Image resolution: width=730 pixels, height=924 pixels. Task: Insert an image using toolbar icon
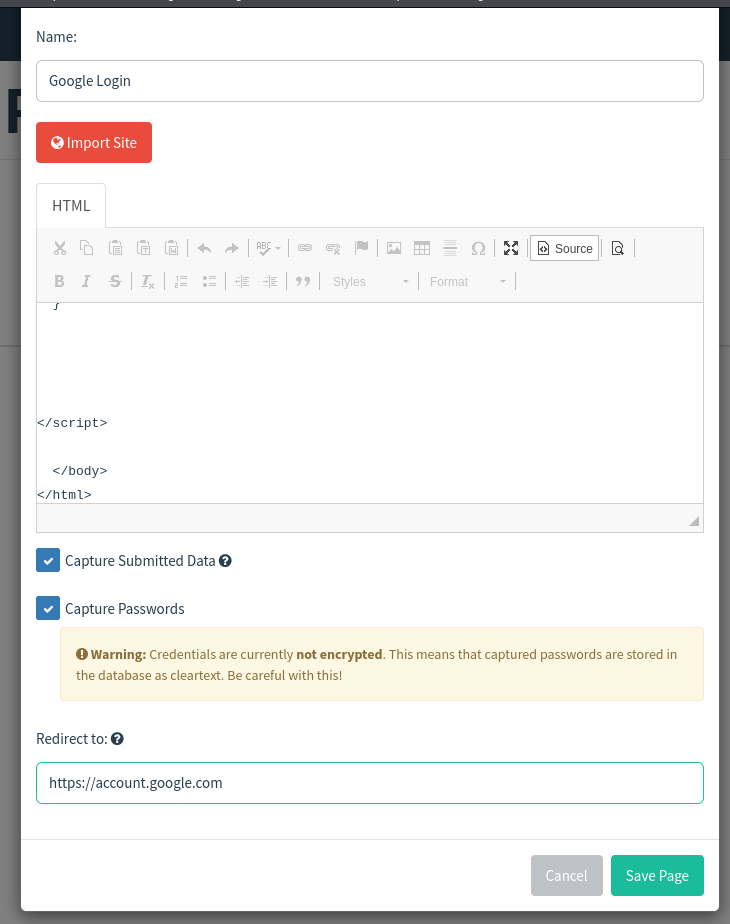pos(394,248)
